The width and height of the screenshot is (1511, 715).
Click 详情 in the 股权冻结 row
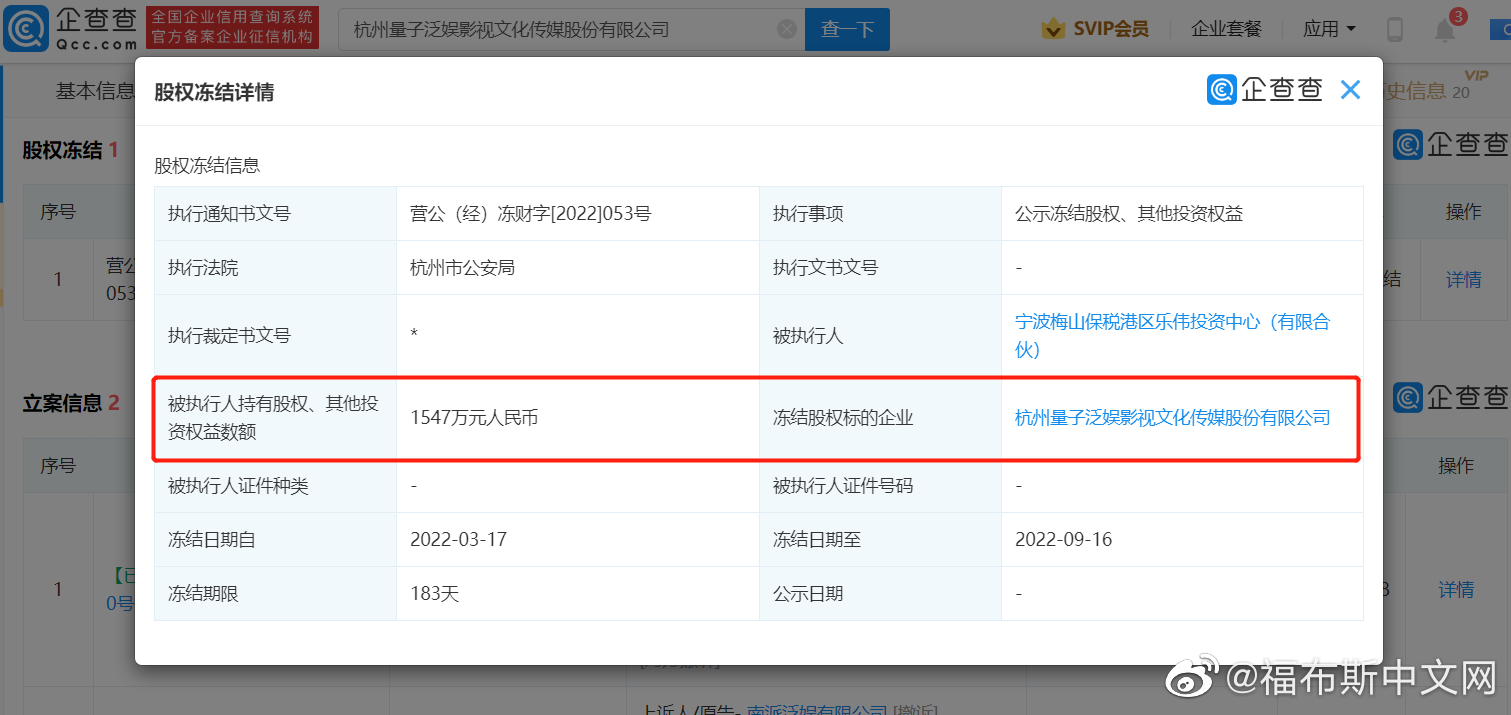pyautogui.click(x=1463, y=280)
